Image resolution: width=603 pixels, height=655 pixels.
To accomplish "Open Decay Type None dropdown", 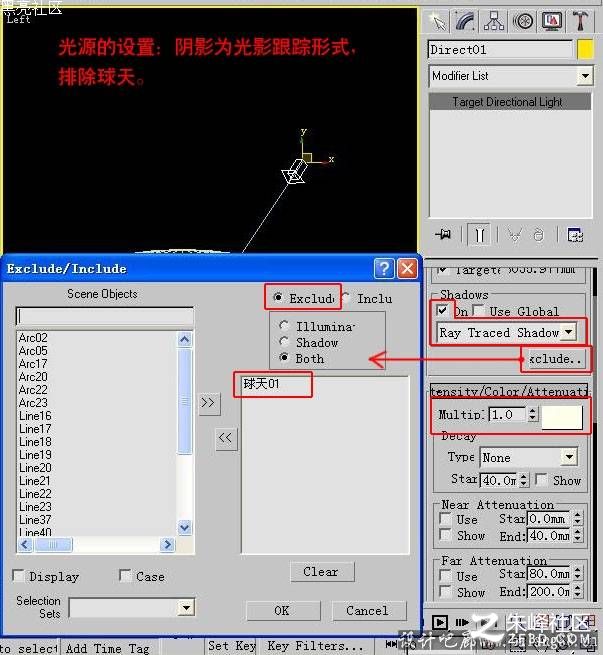I will (569, 457).
